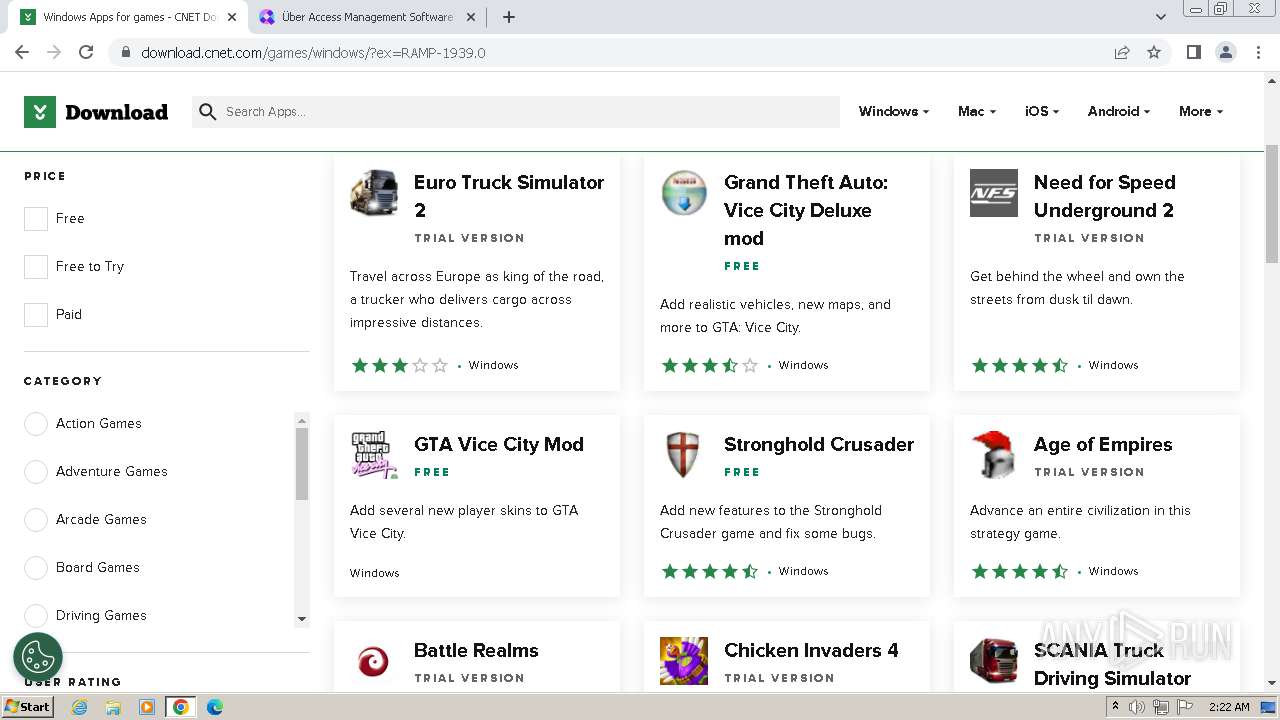Open the Stronghold Crusader title link

pyautogui.click(x=819, y=445)
